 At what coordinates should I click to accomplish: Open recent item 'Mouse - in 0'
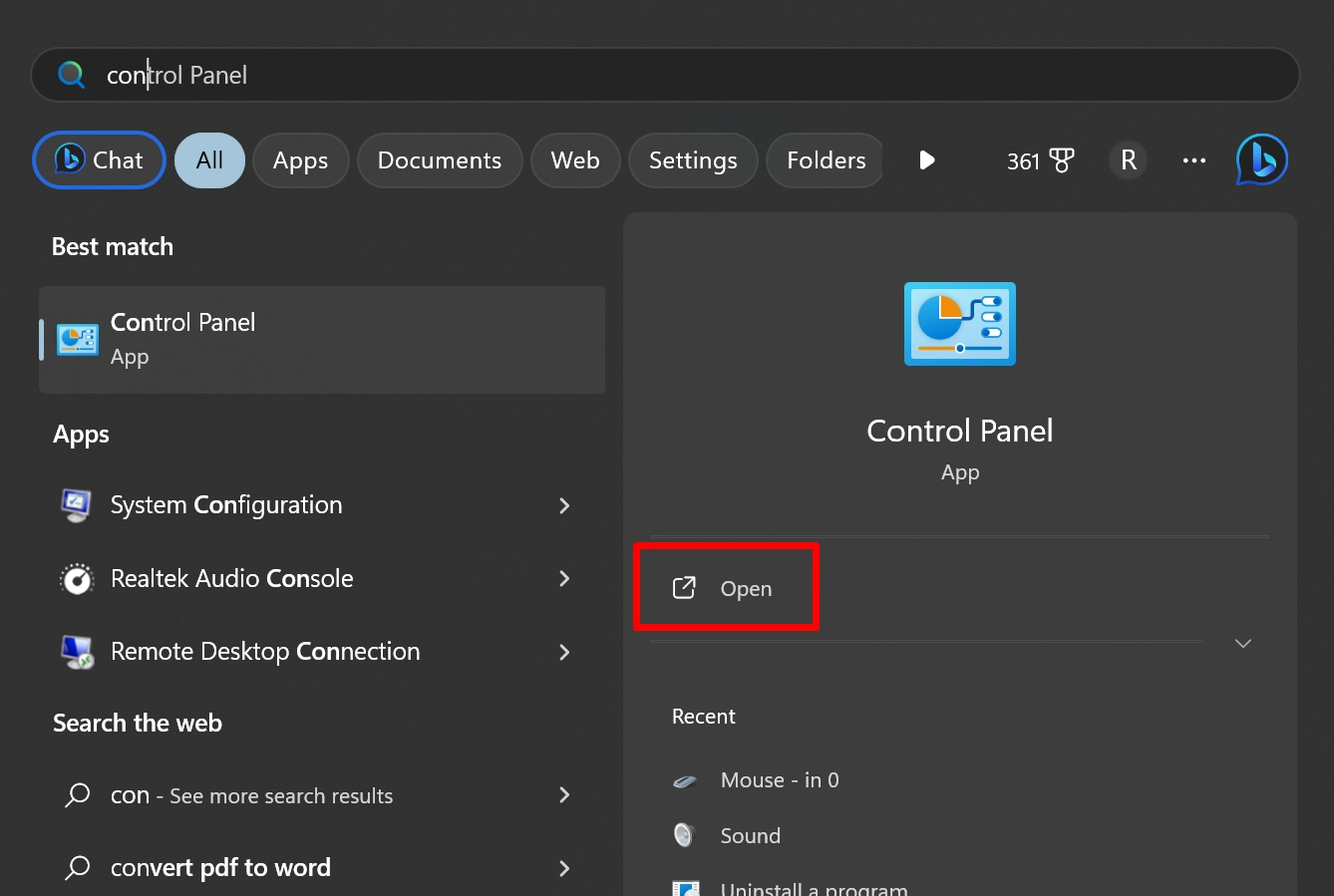(x=780, y=780)
